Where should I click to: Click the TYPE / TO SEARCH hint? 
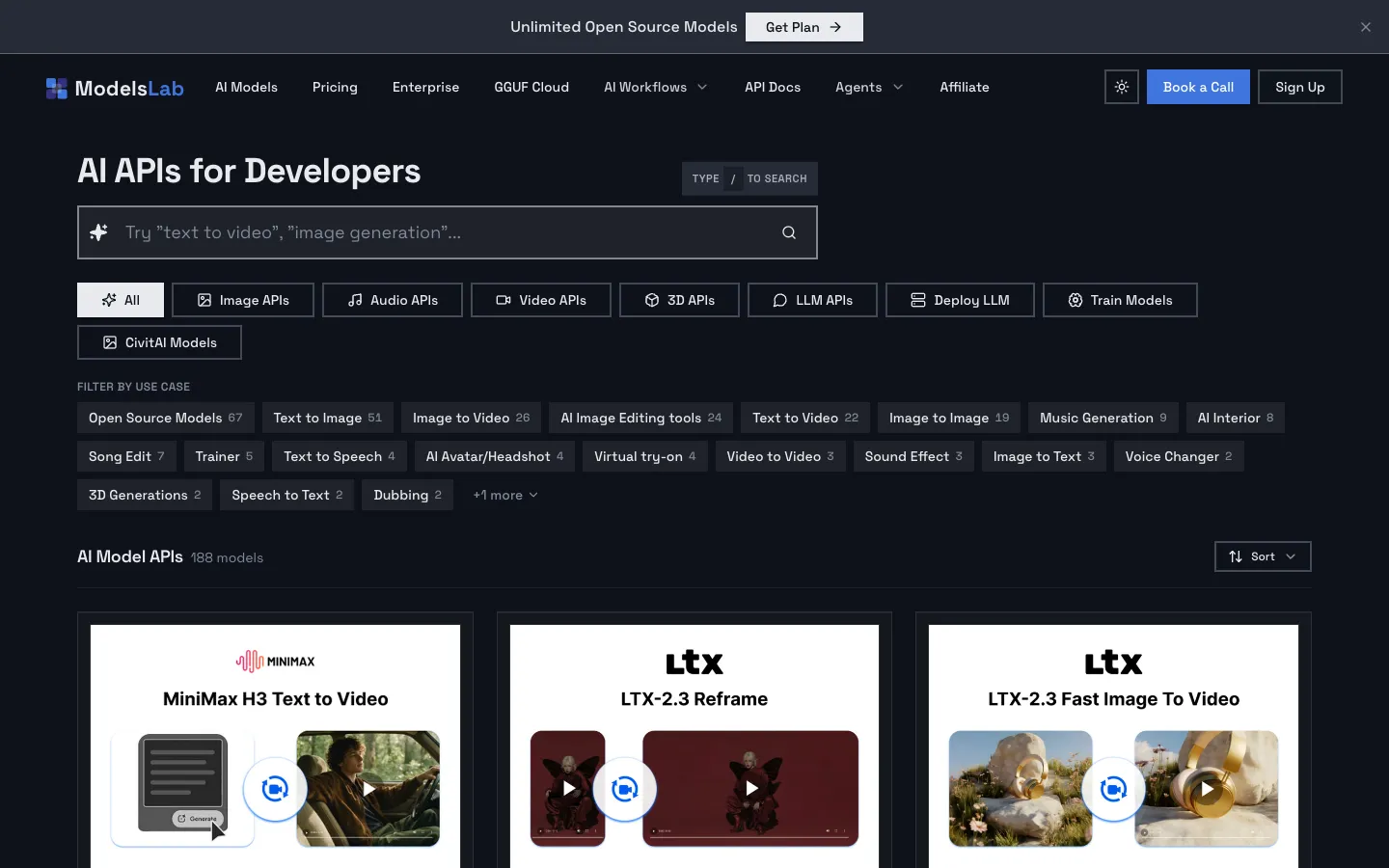click(x=749, y=178)
